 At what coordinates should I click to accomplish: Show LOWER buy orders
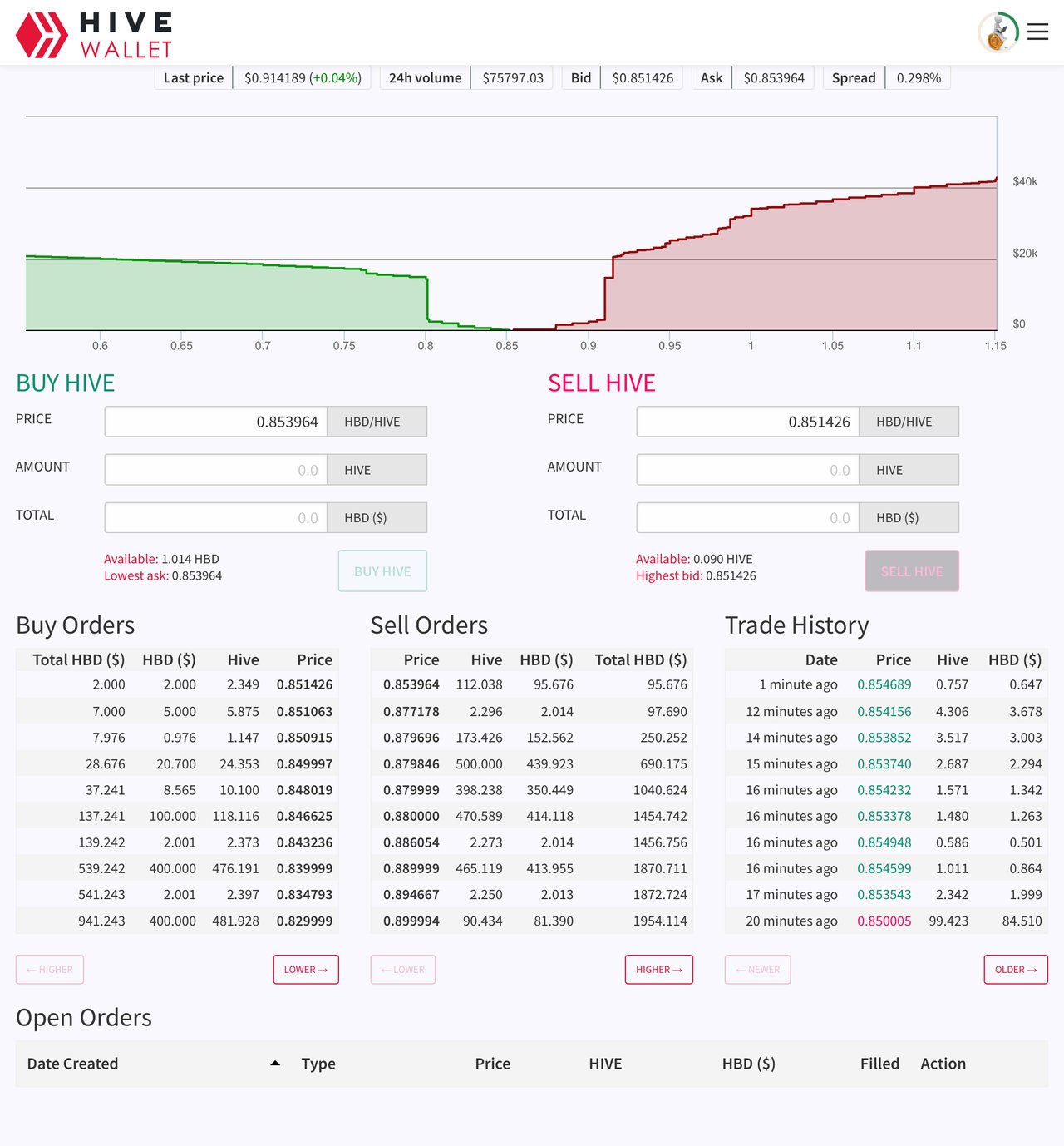pos(306,970)
